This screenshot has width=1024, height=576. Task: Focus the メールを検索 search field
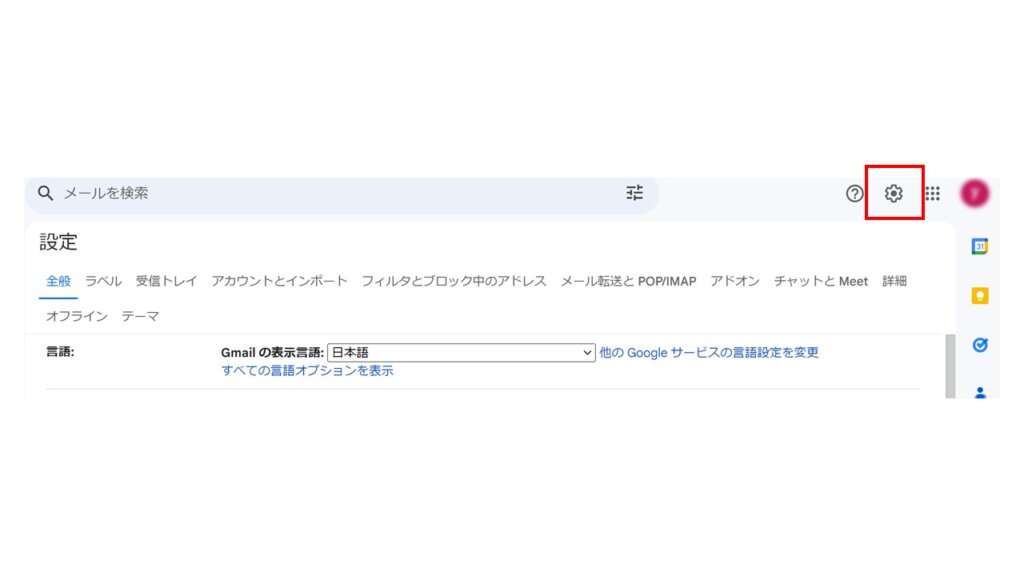(341, 193)
